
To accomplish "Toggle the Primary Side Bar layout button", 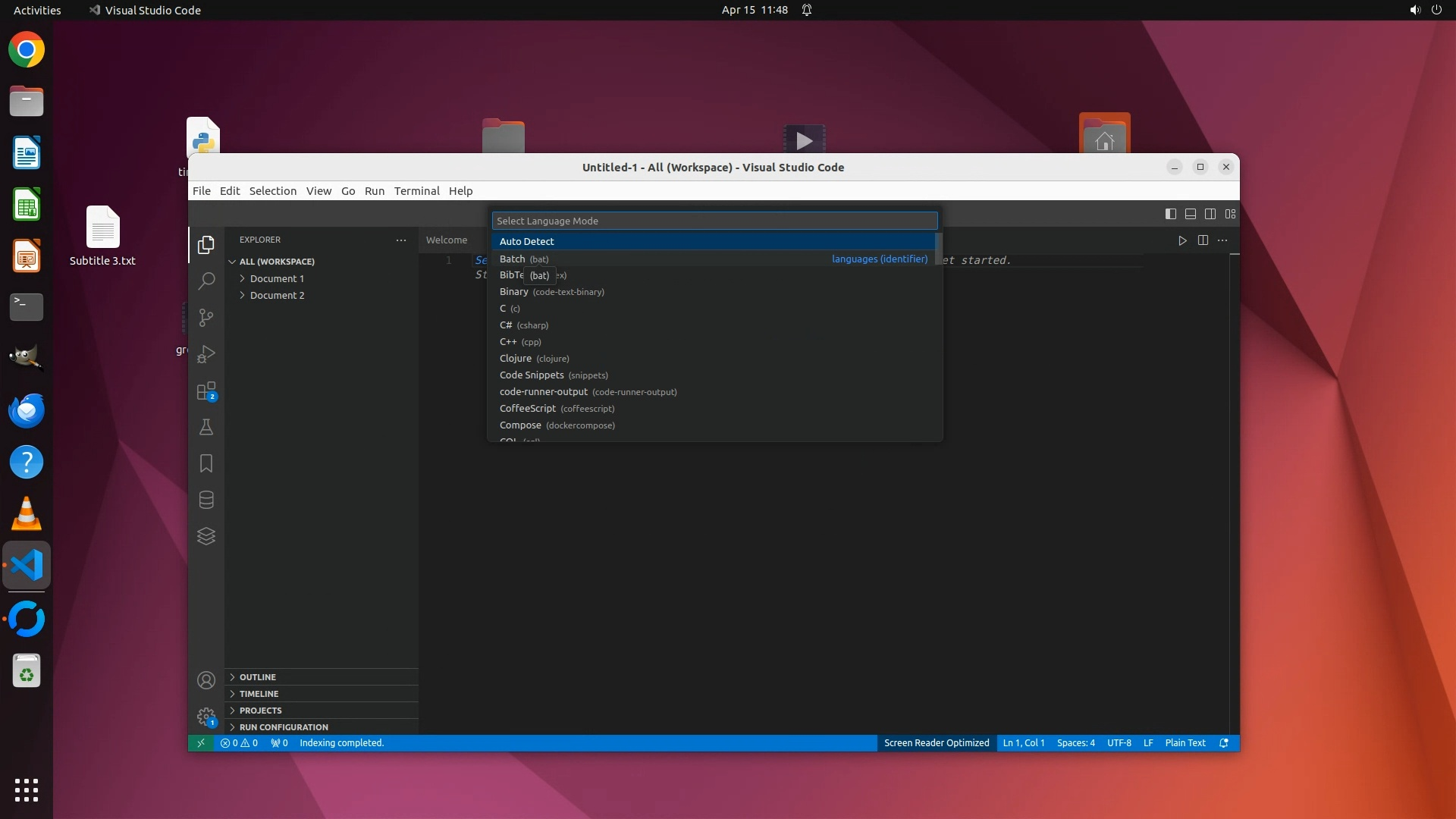I will point(1170,214).
